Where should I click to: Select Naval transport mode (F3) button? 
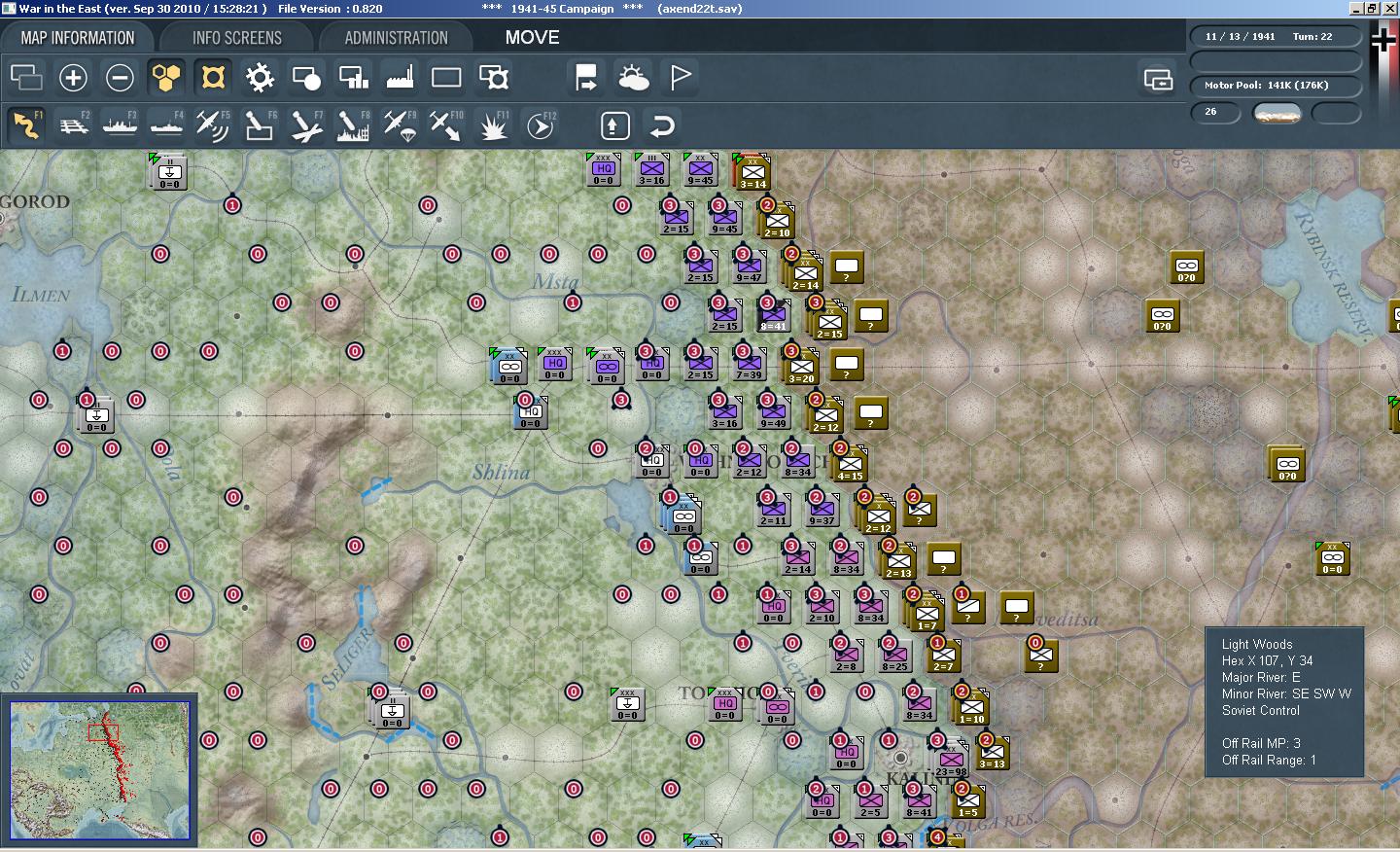click(120, 125)
